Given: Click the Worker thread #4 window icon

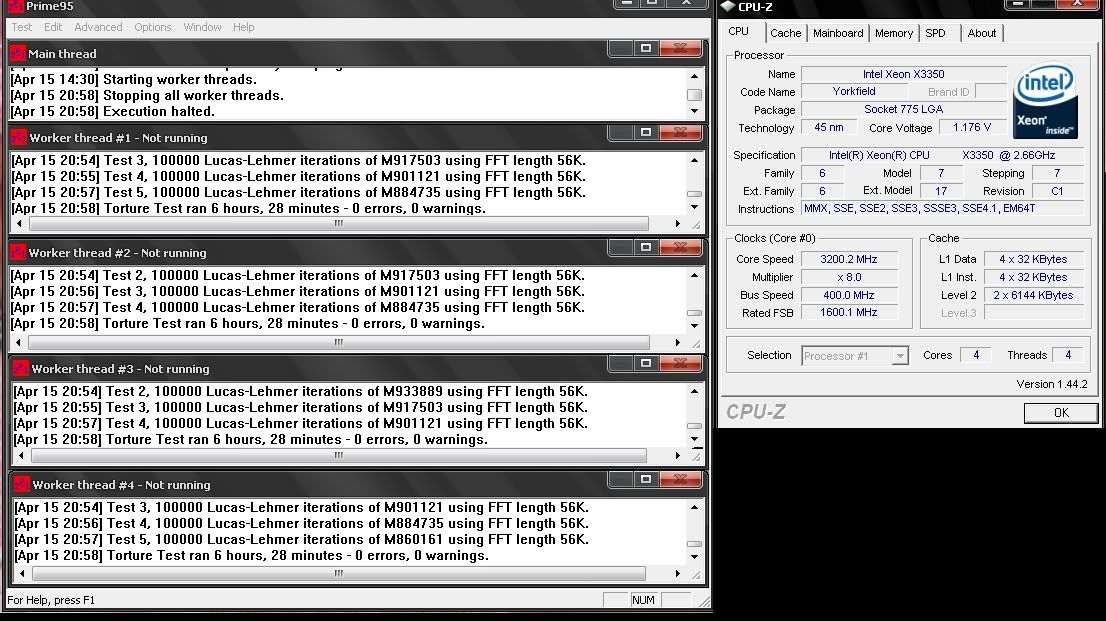Looking at the screenshot, I should (21, 485).
